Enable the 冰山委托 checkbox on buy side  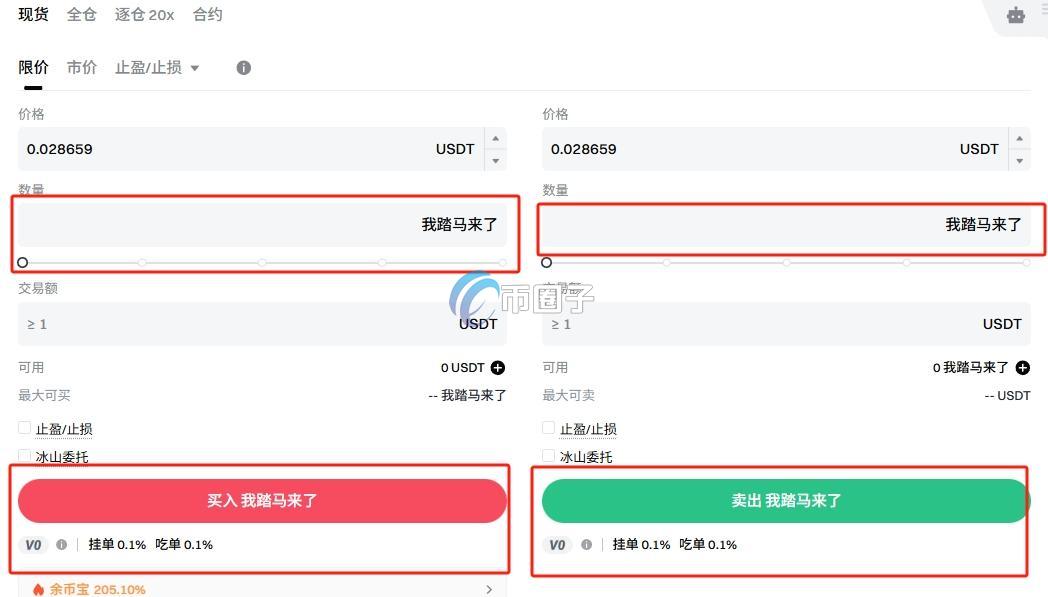(24, 454)
